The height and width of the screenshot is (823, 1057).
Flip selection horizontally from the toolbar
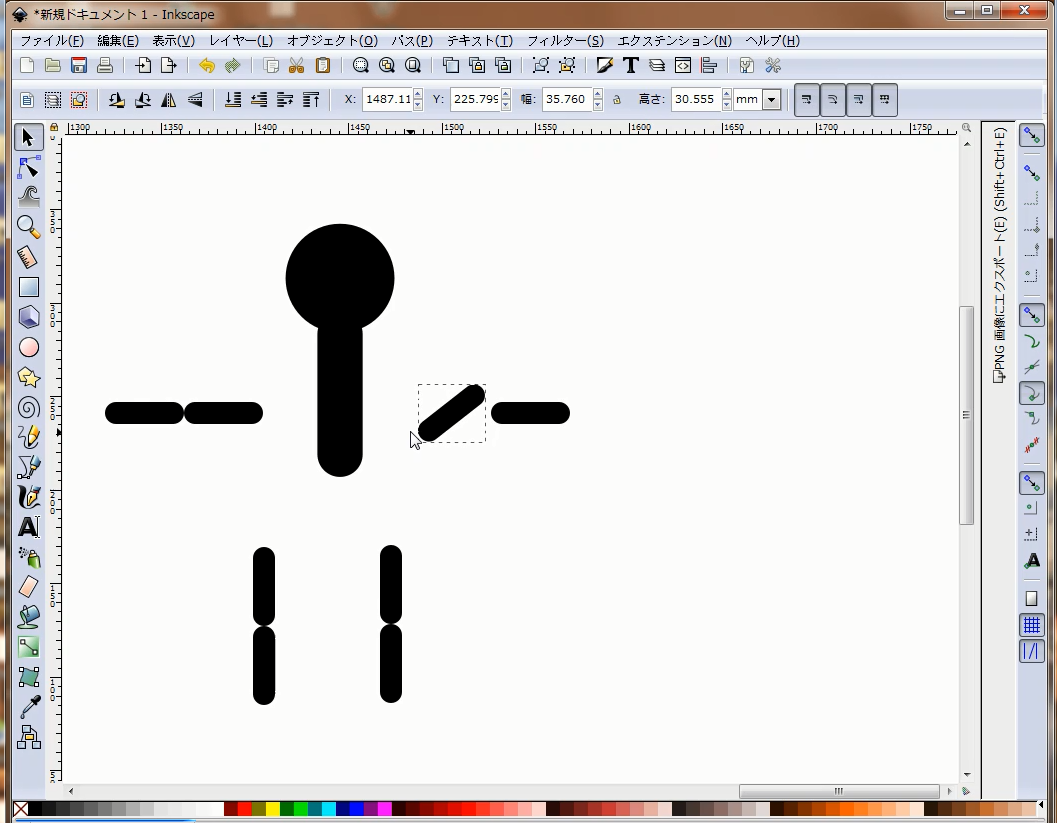click(x=169, y=100)
